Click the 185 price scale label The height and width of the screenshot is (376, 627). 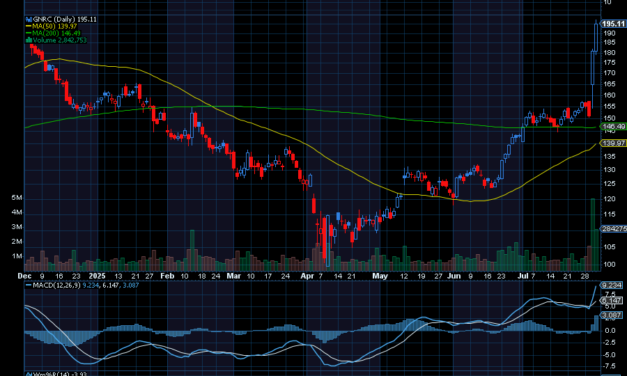(609, 43)
